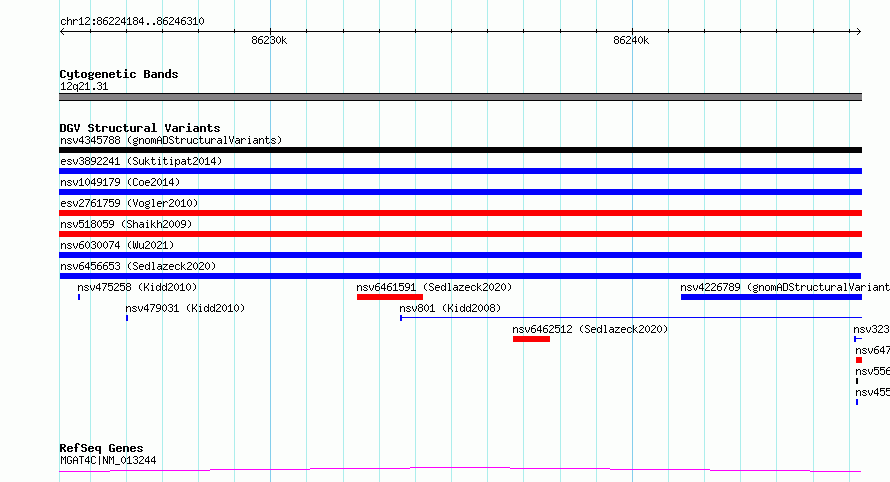
Task: Open variant nsv6461591 (Sedlazeck2020) label
Action: pos(434,287)
